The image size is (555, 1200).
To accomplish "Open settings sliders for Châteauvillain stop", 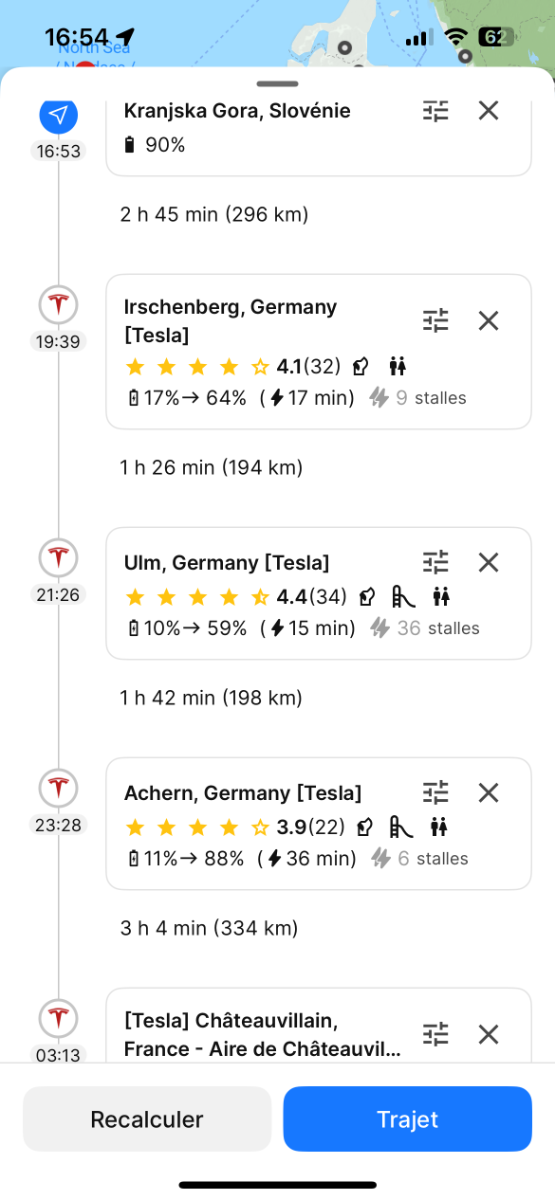I will [436, 1034].
